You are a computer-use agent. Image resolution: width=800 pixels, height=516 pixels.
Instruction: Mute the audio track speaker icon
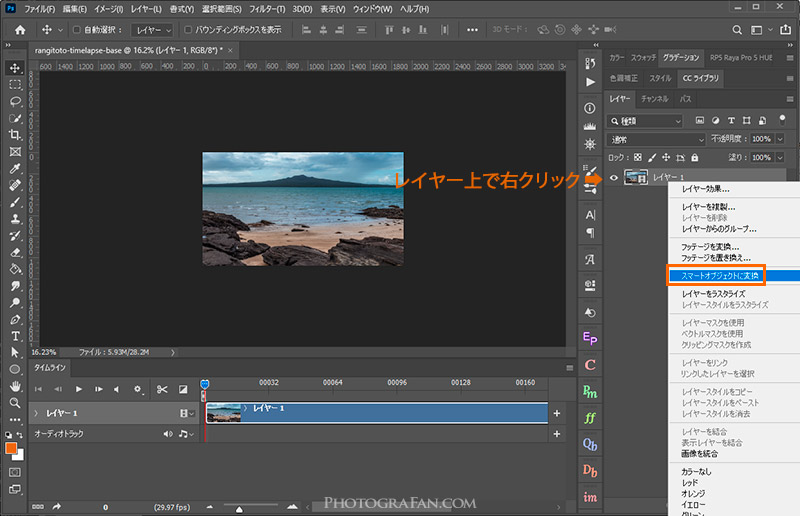pyautogui.click(x=167, y=434)
